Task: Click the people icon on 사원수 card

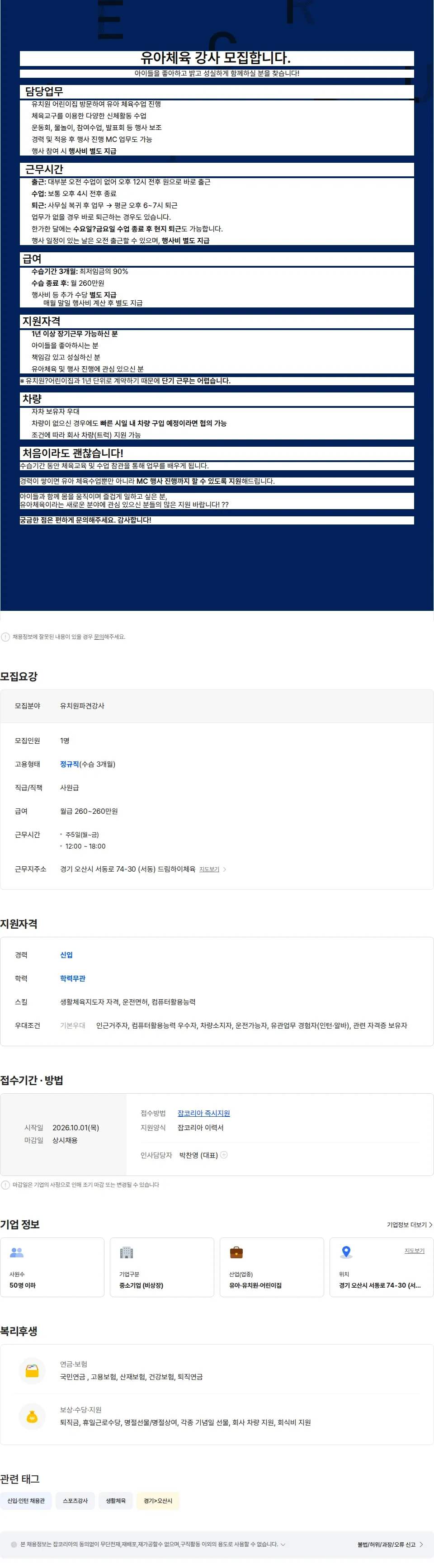Action: click(16, 1252)
